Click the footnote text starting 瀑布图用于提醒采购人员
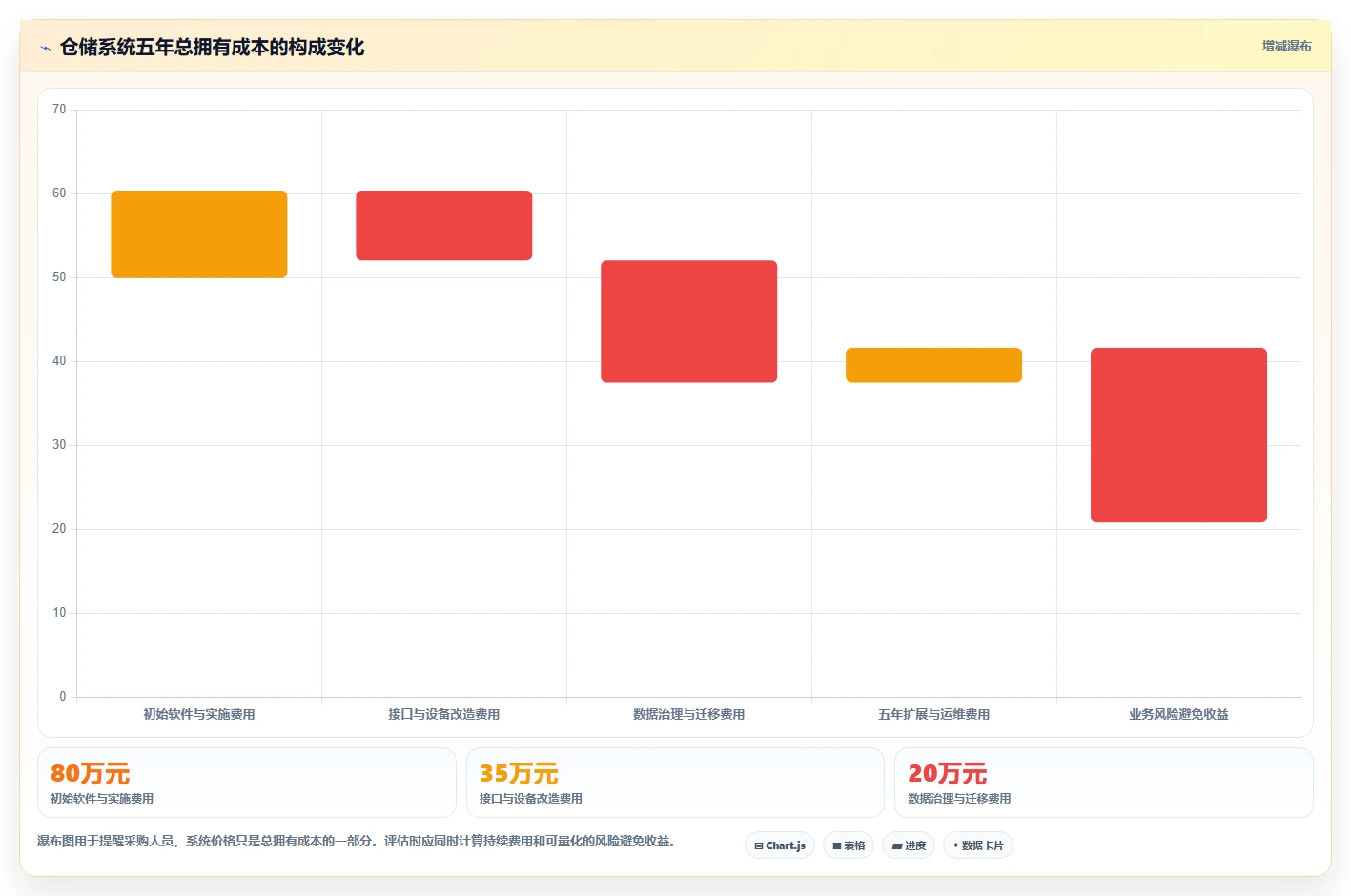This screenshot has height=896, width=1351. [x=357, y=841]
